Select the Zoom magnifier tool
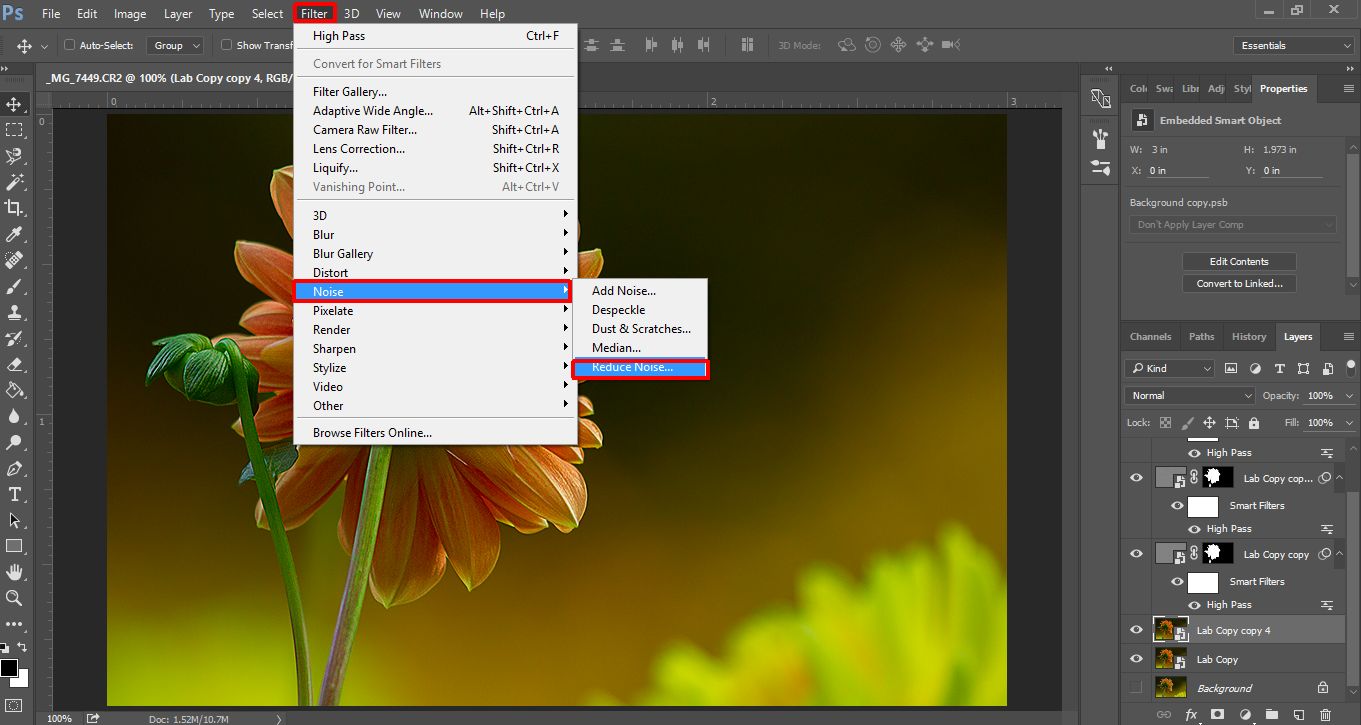 pyautogui.click(x=14, y=598)
